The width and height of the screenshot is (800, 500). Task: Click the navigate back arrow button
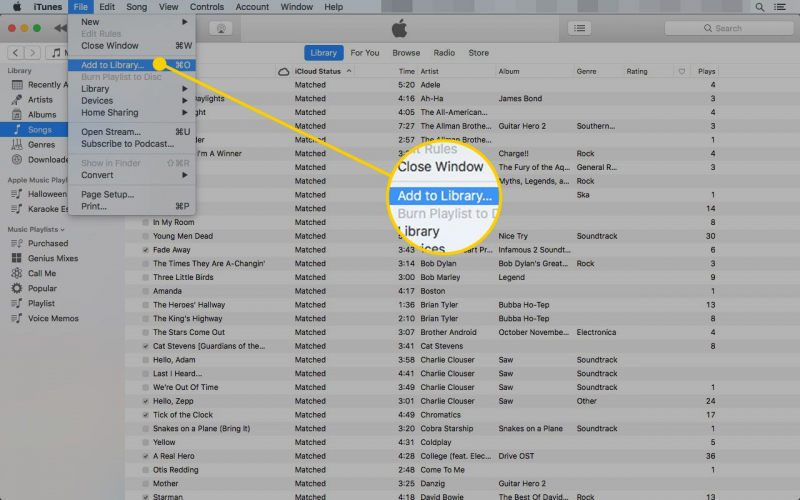pyautogui.click(x=15, y=52)
